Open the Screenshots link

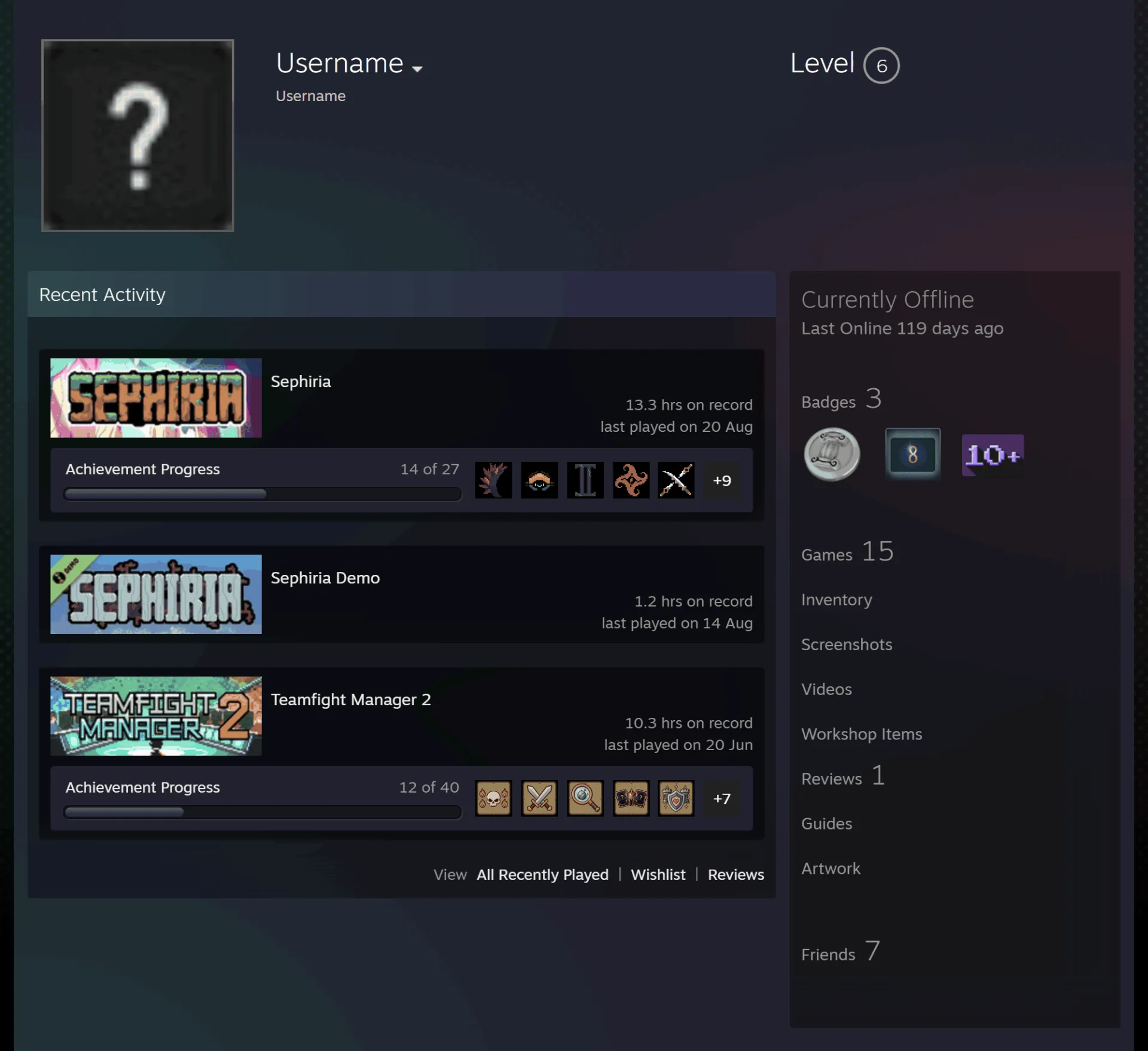point(847,644)
